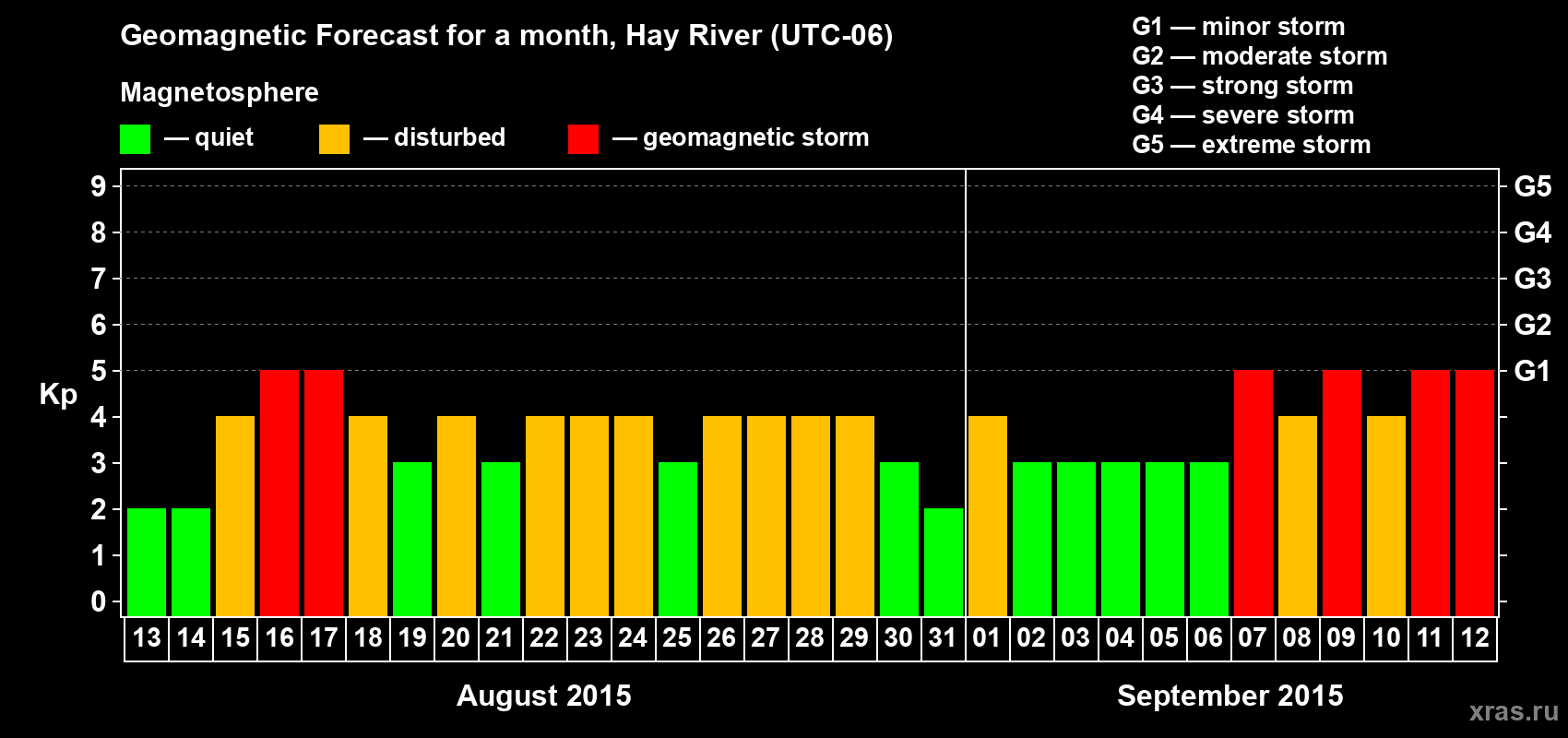This screenshot has width=1568, height=738.
Task: Click the date label 25 in August
Action: pos(677,638)
